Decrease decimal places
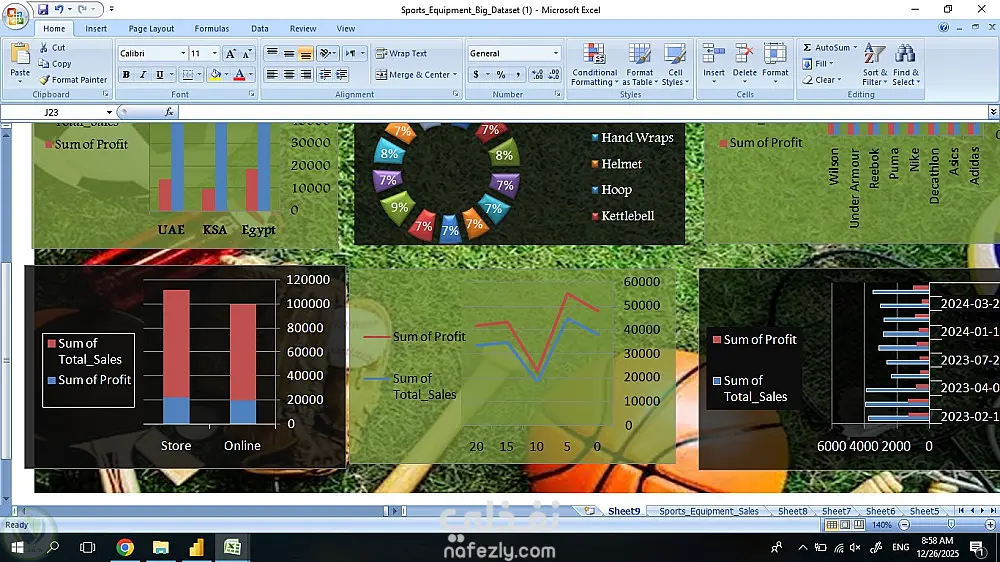1000x562 pixels. 554,75
